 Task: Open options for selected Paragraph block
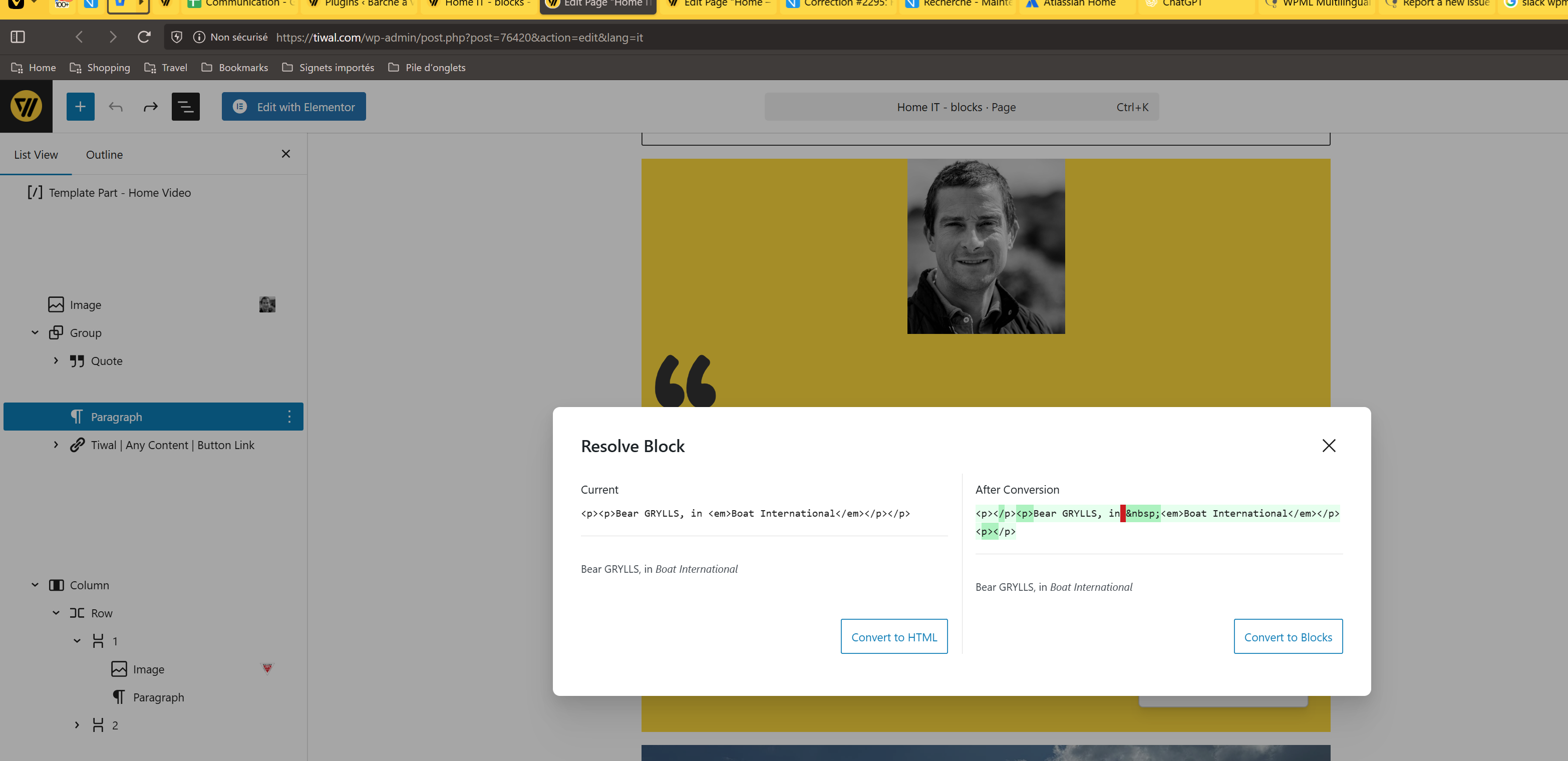tap(289, 417)
